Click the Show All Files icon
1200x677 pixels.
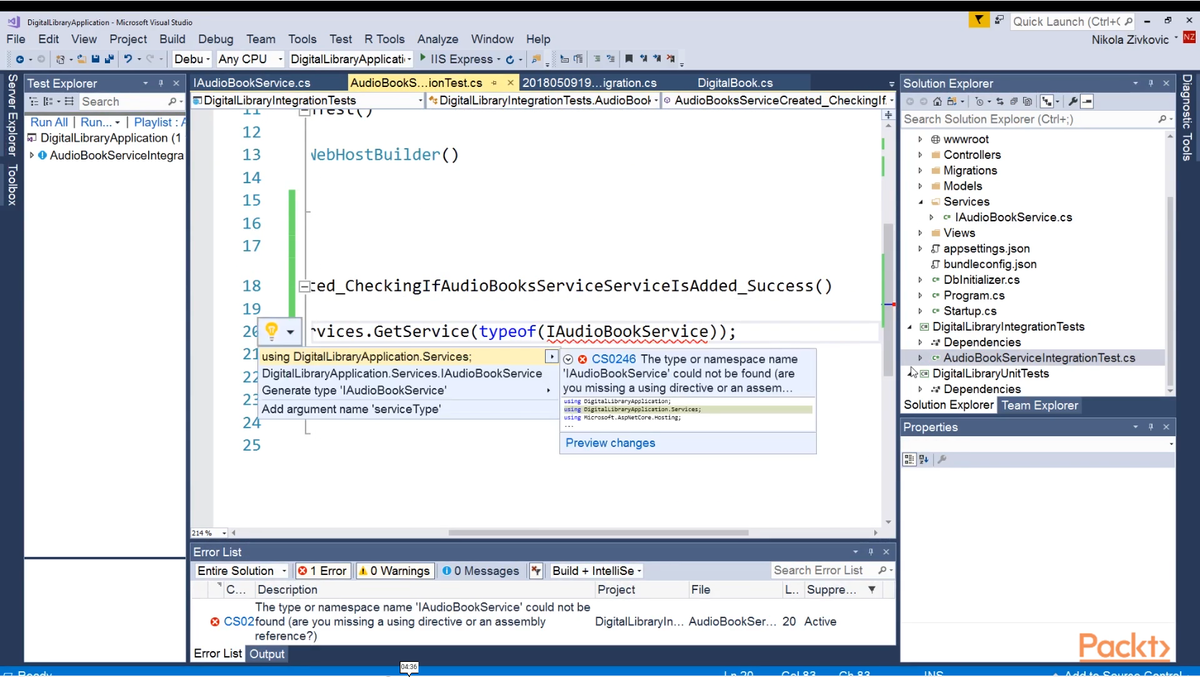tap(1027, 101)
